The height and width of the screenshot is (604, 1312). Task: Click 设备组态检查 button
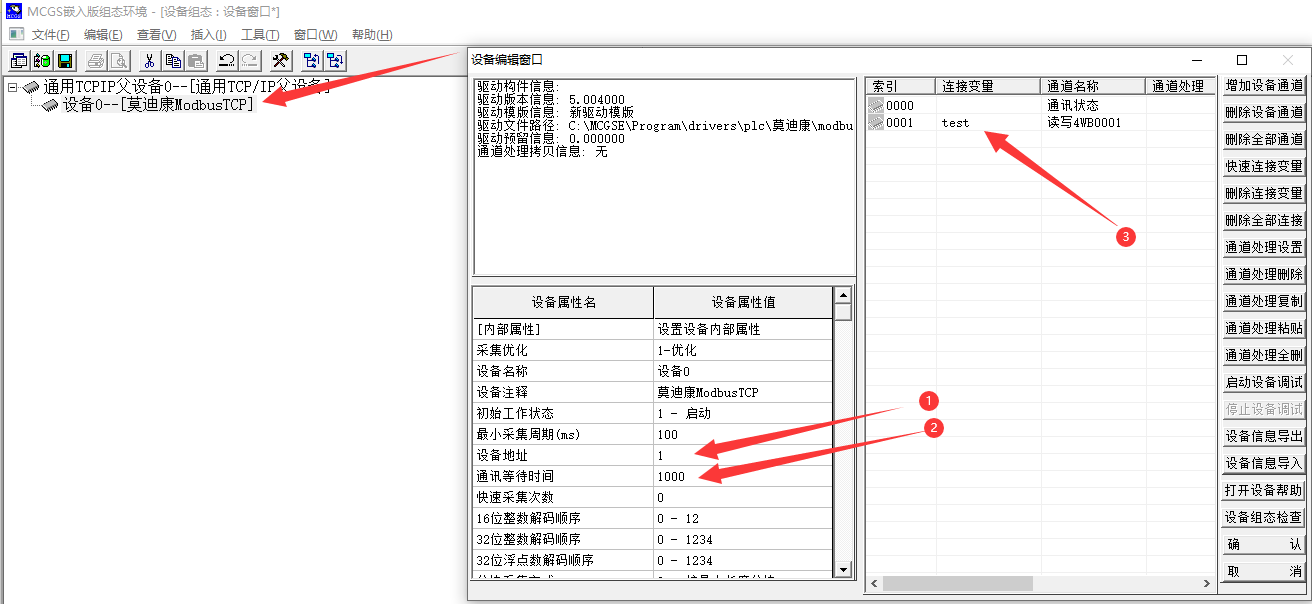(1263, 516)
